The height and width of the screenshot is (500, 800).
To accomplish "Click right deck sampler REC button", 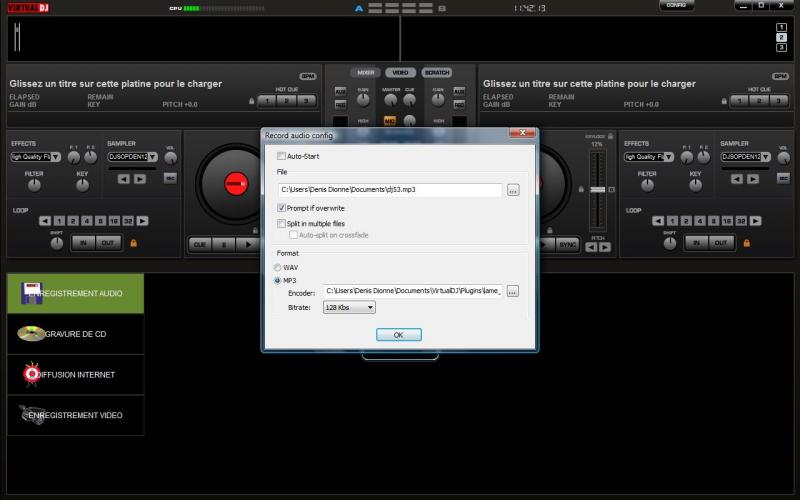I will 784,178.
